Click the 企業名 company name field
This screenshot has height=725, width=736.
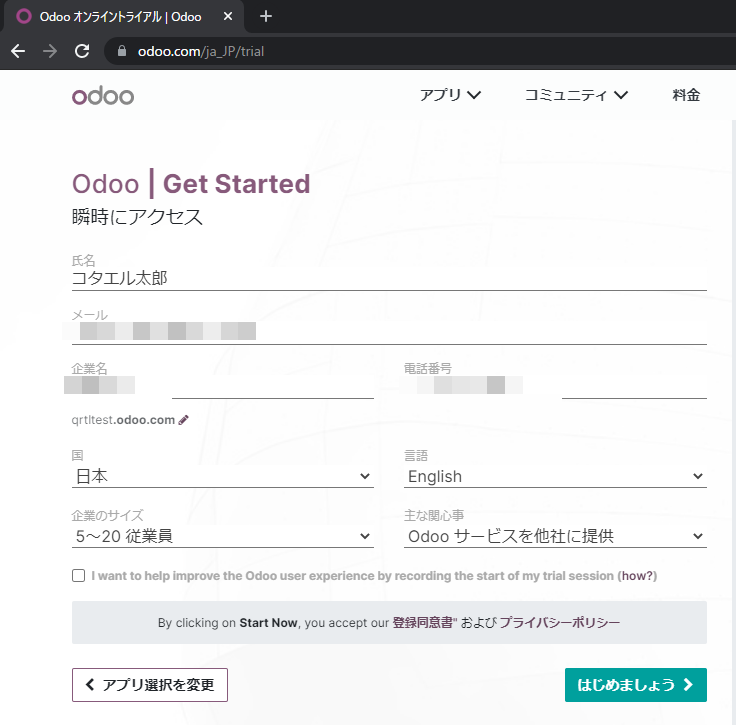222,386
